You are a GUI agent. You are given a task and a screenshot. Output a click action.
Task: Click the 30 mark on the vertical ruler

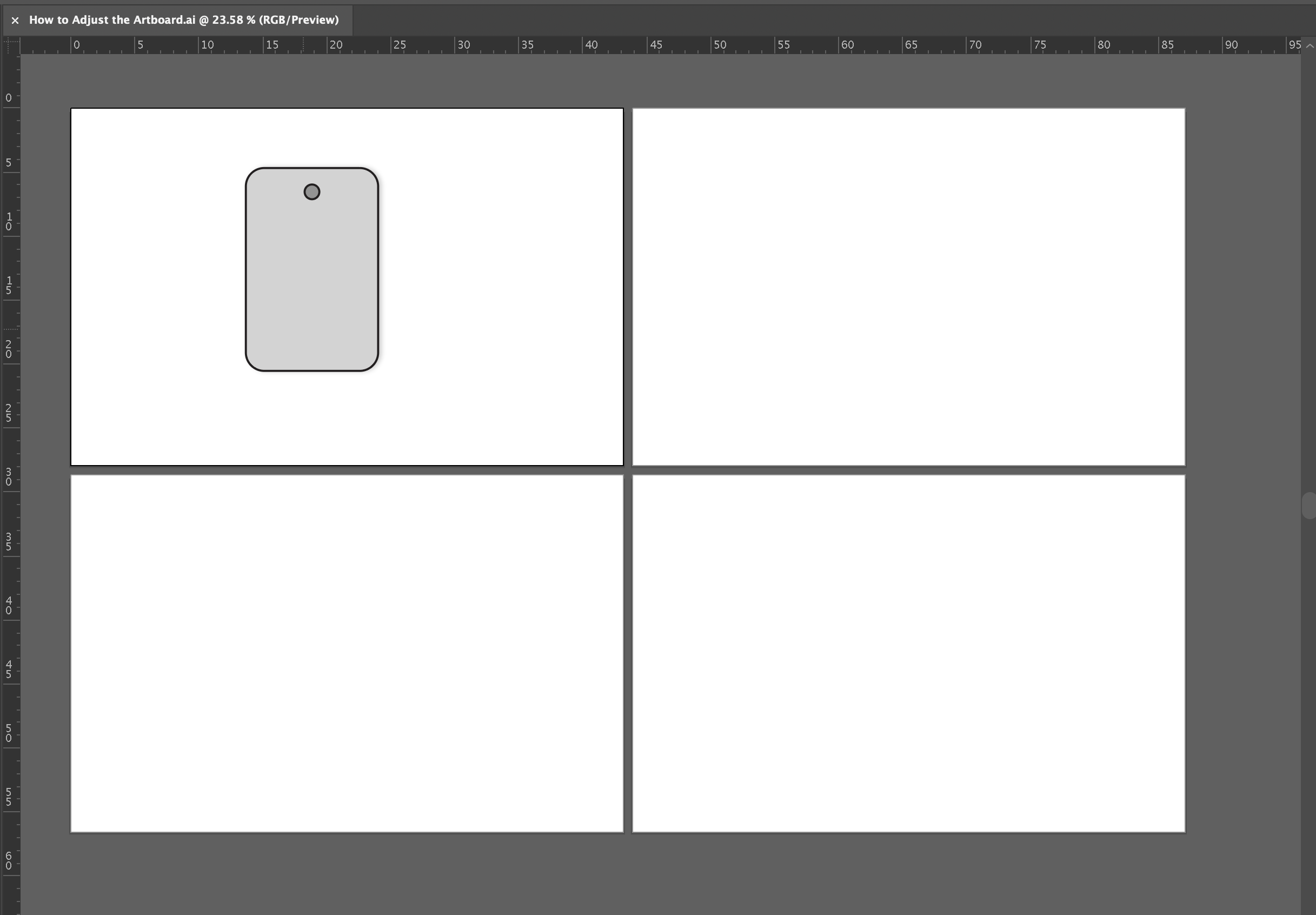(9, 478)
